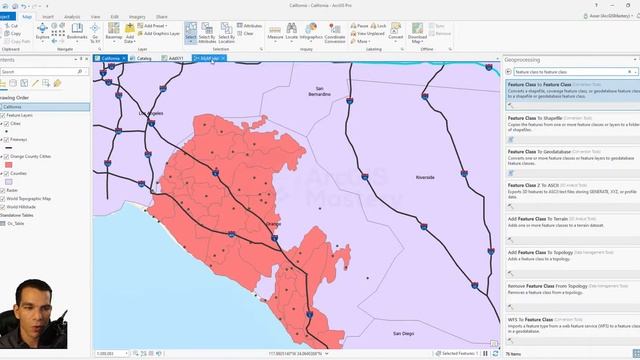
Task: Open the Analysis ribbon tab
Action: pyautogui.click(x=72, y=17)
